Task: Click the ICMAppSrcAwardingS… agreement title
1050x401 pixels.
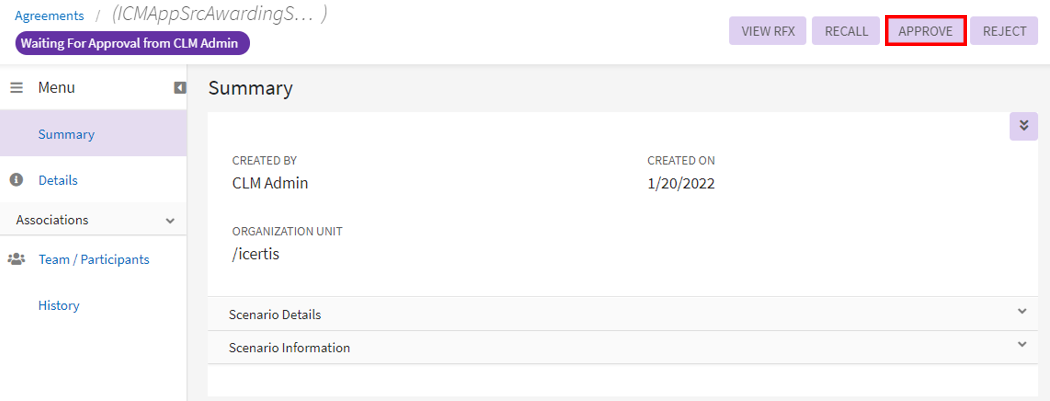Action: 218,15
